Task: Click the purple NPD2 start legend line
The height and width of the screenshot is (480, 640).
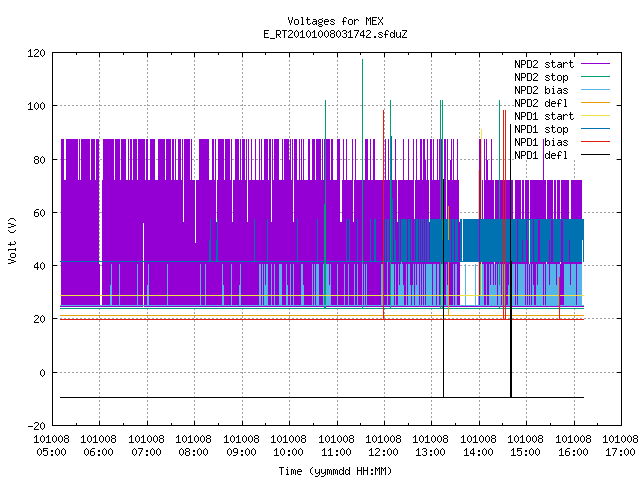Action: [x=595, y=64]
